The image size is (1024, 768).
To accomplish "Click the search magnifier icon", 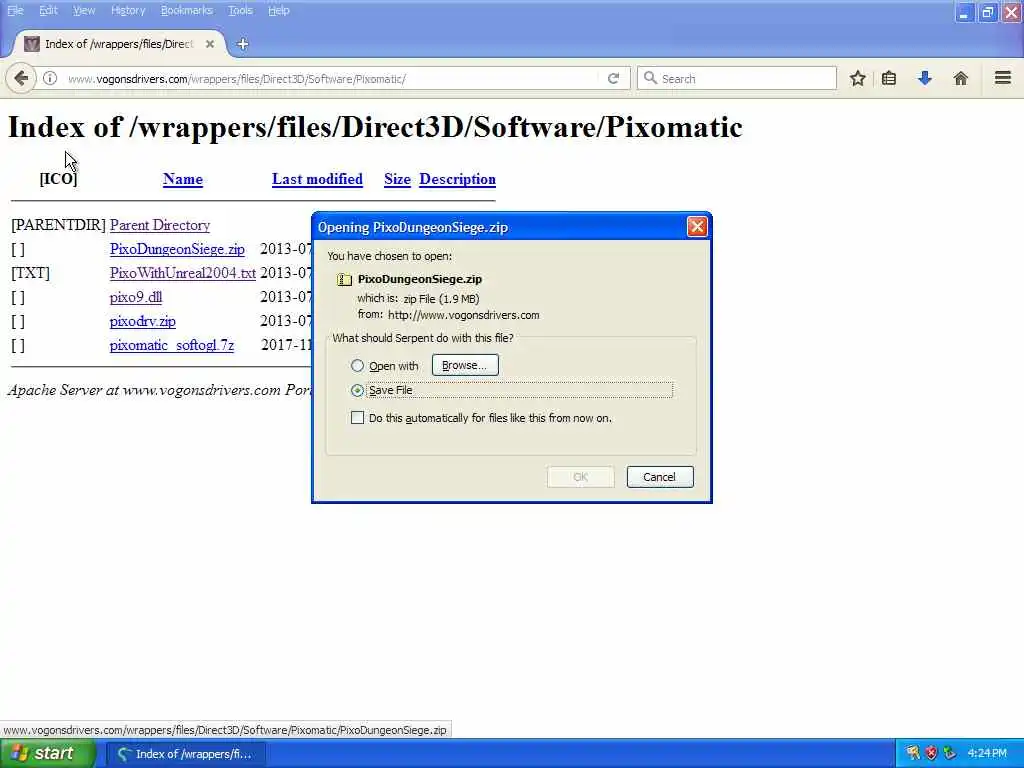I will click(x=650, y=78).
